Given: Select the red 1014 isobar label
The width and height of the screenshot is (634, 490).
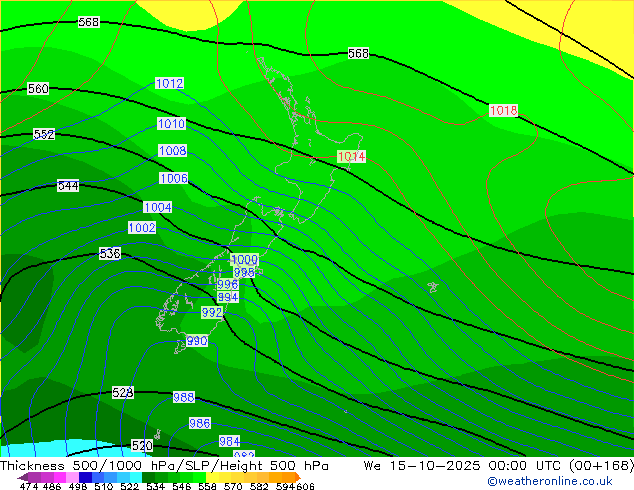Looking at the screenshot, I should point(352,156).
